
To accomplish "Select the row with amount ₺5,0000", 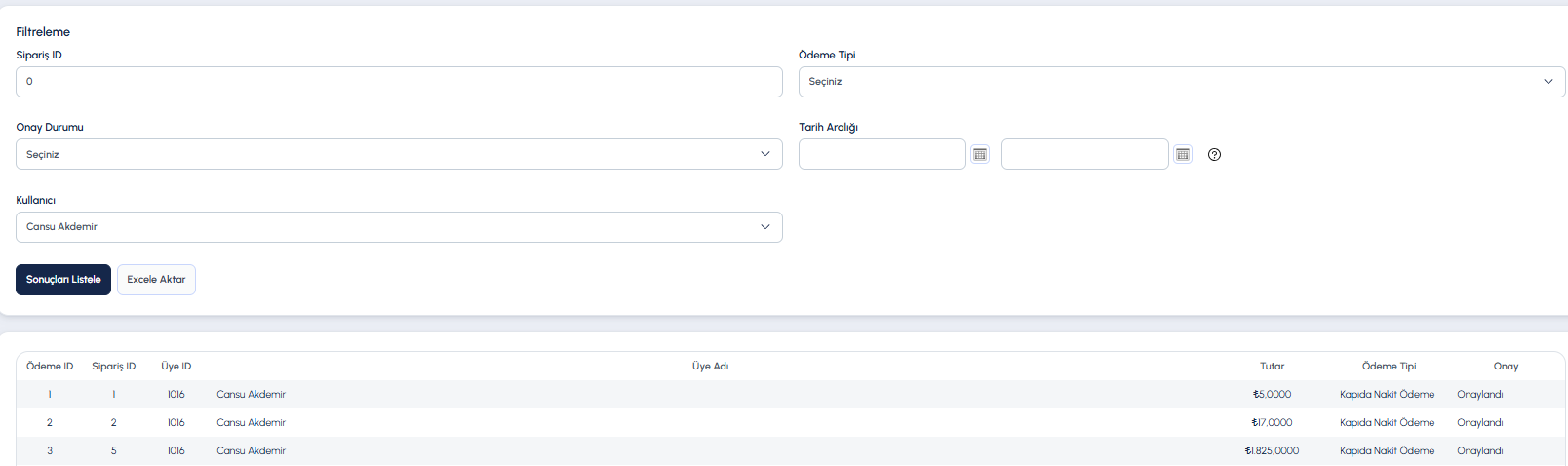I will [791, 395].
